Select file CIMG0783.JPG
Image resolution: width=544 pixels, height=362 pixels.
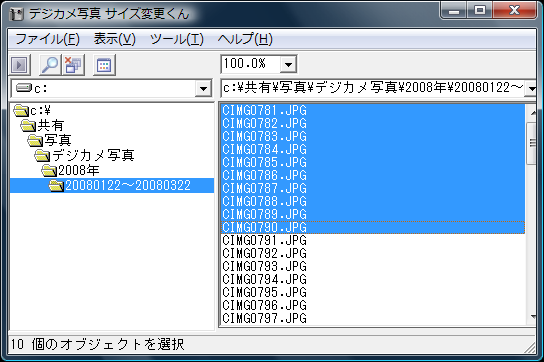point(373,136)
